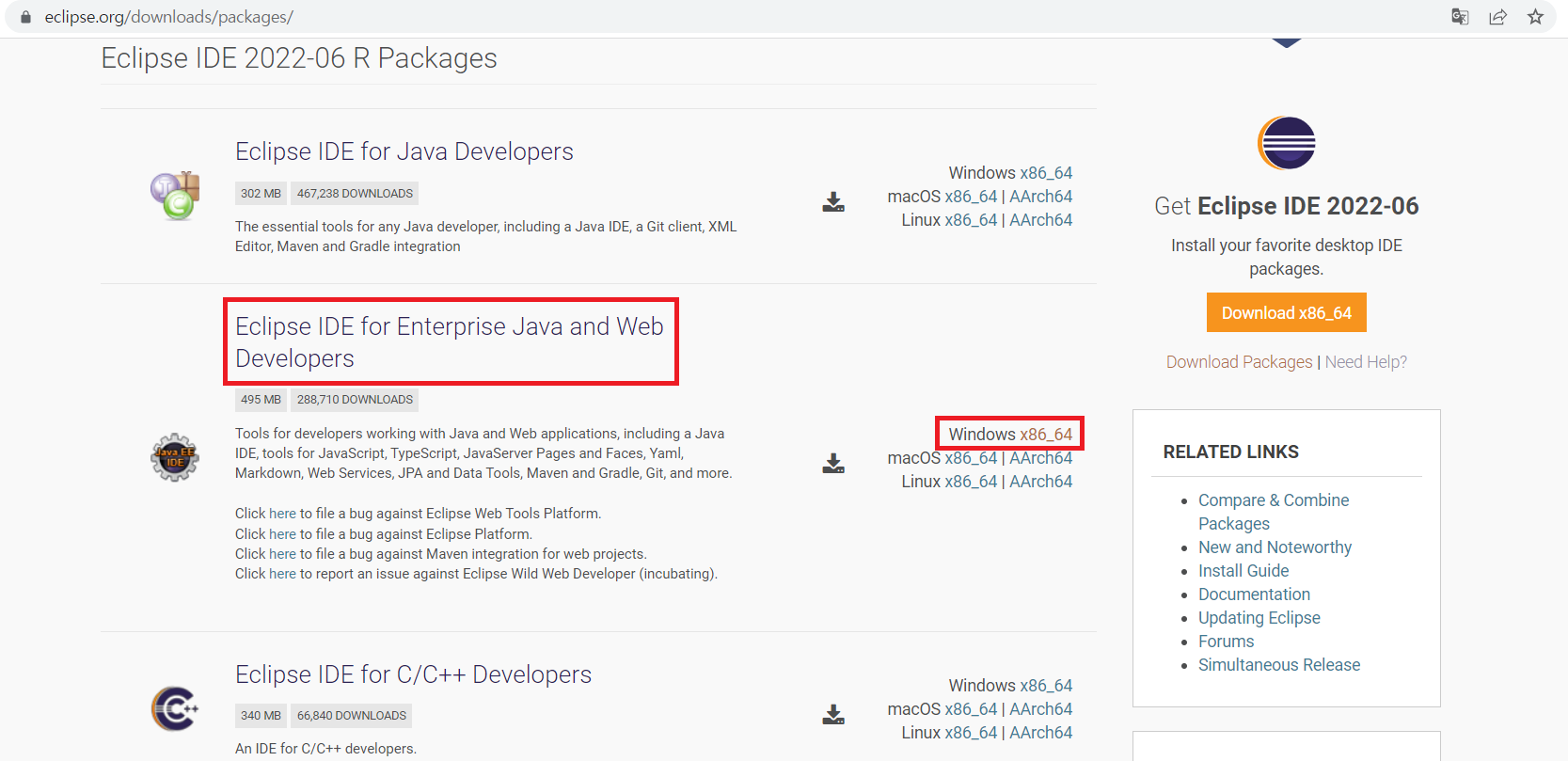Image resolution: width=1568 pixels, height=761 pixels.
Task: Click the Java EE IDE gear logo
Action: click(x=175, y=457)
